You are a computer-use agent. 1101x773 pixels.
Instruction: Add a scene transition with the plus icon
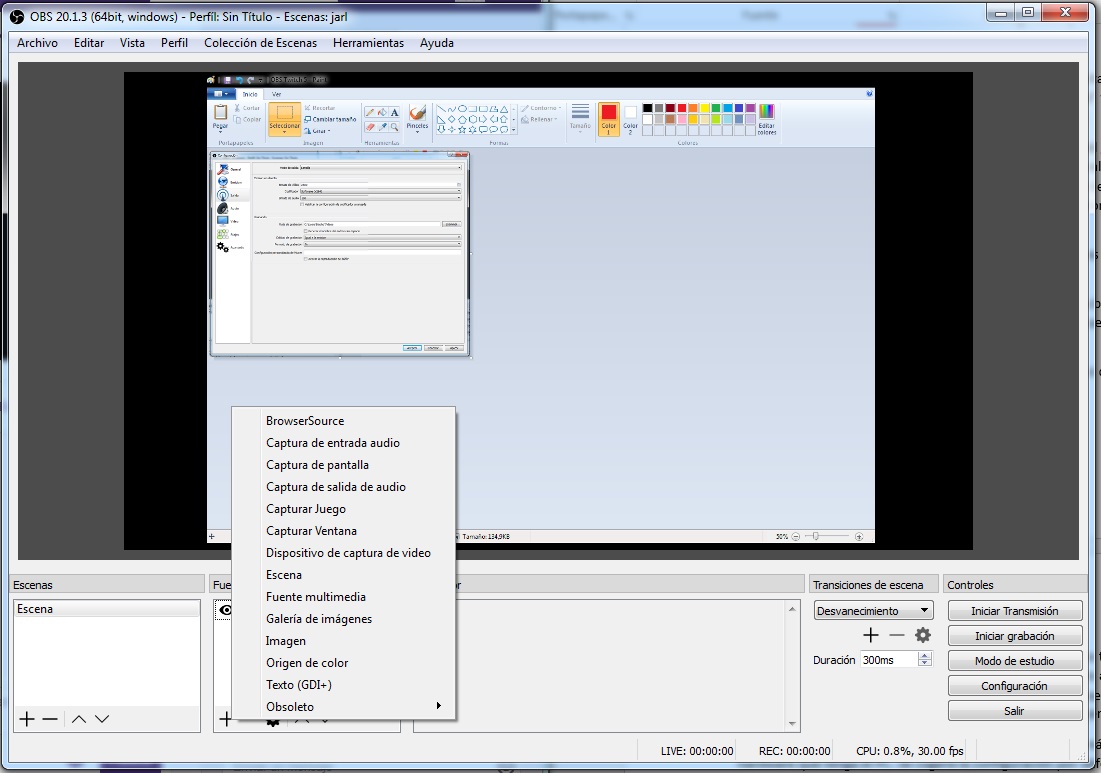[x=871, y=635]
